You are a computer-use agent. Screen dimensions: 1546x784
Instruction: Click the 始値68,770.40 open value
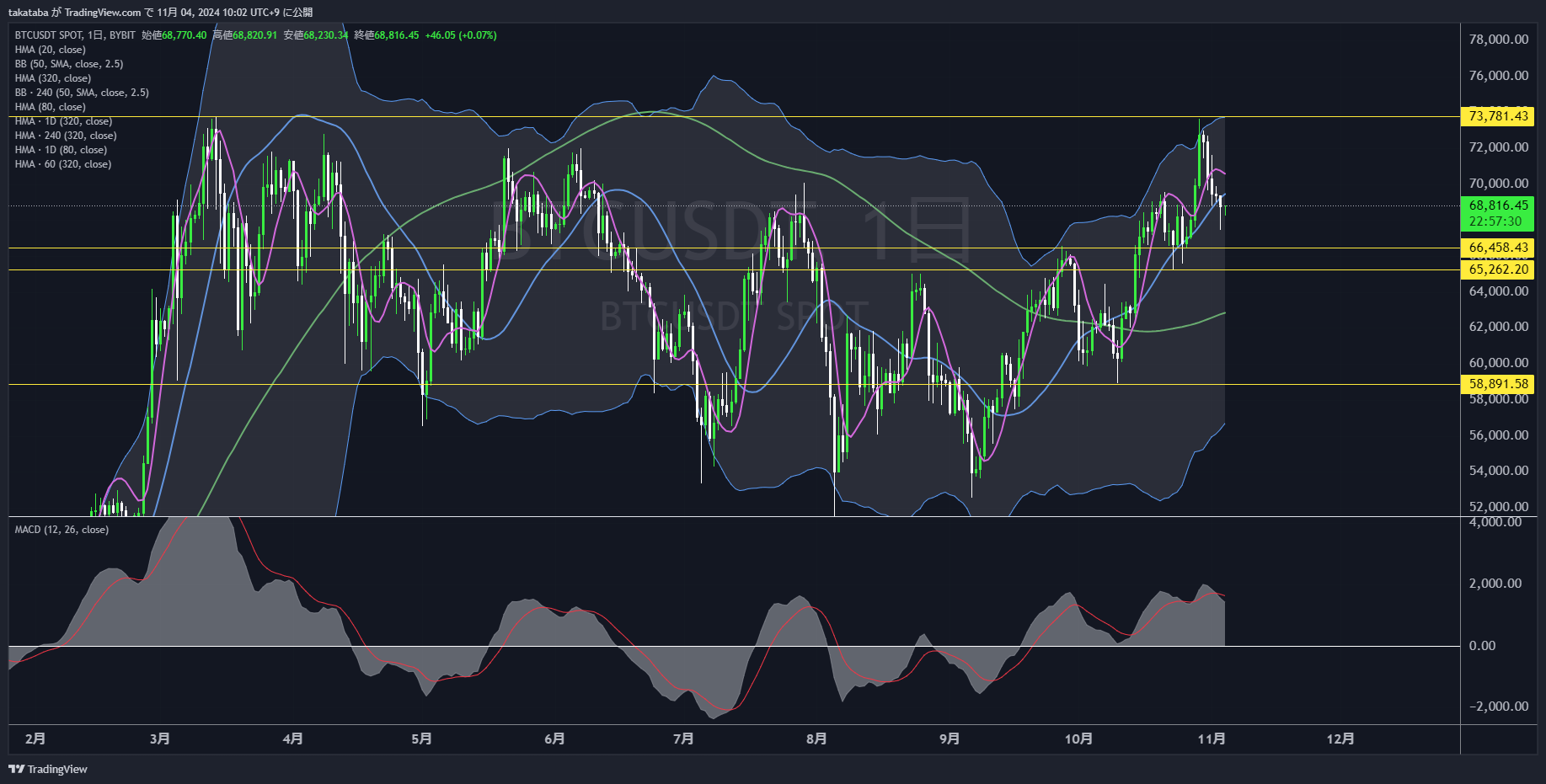click(174, 35)
